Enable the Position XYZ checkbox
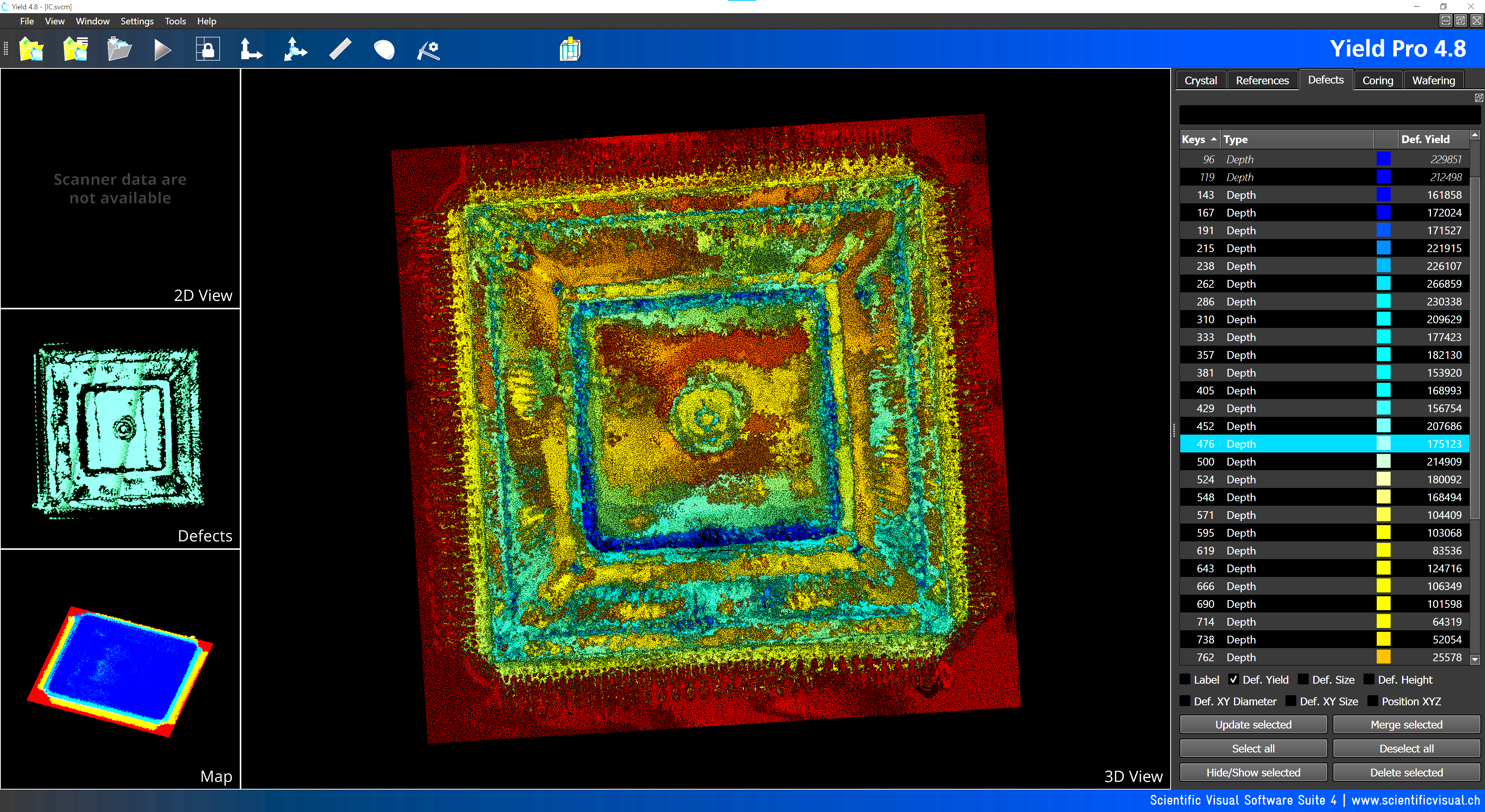Image resolution: width=1485 pixels, height=812 pixels. [x=1372, y=701]
